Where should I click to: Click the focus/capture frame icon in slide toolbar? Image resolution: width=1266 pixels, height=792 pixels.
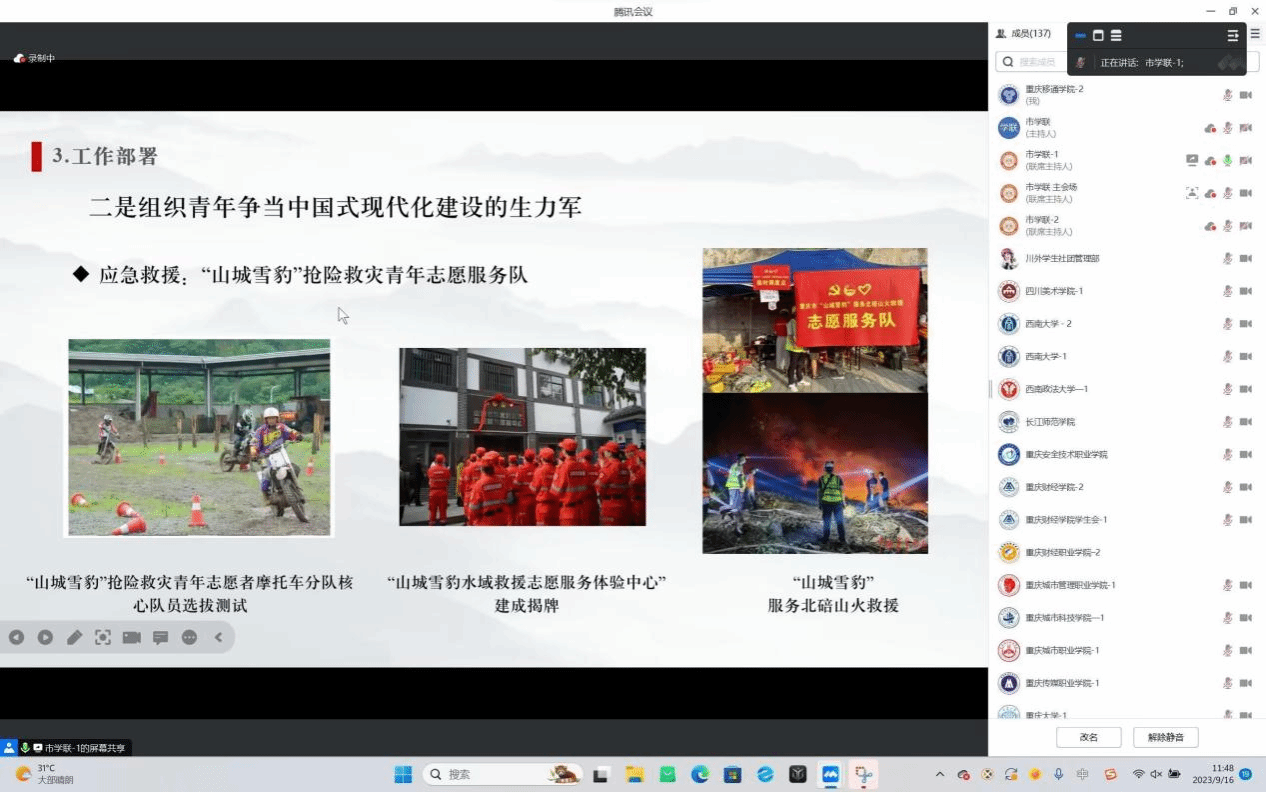pos(103,637)
